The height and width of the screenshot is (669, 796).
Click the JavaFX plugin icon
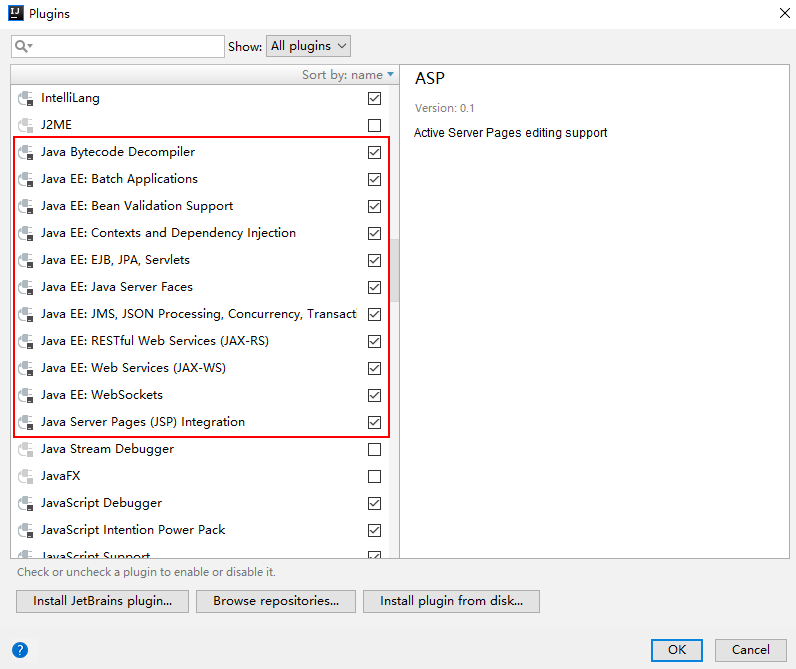tap(25, 476)
